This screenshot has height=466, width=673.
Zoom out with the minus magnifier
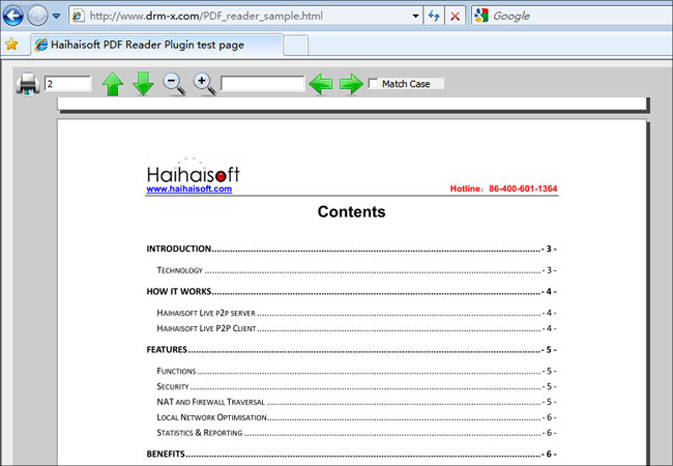pyautogui.click(x=174, y=84)
